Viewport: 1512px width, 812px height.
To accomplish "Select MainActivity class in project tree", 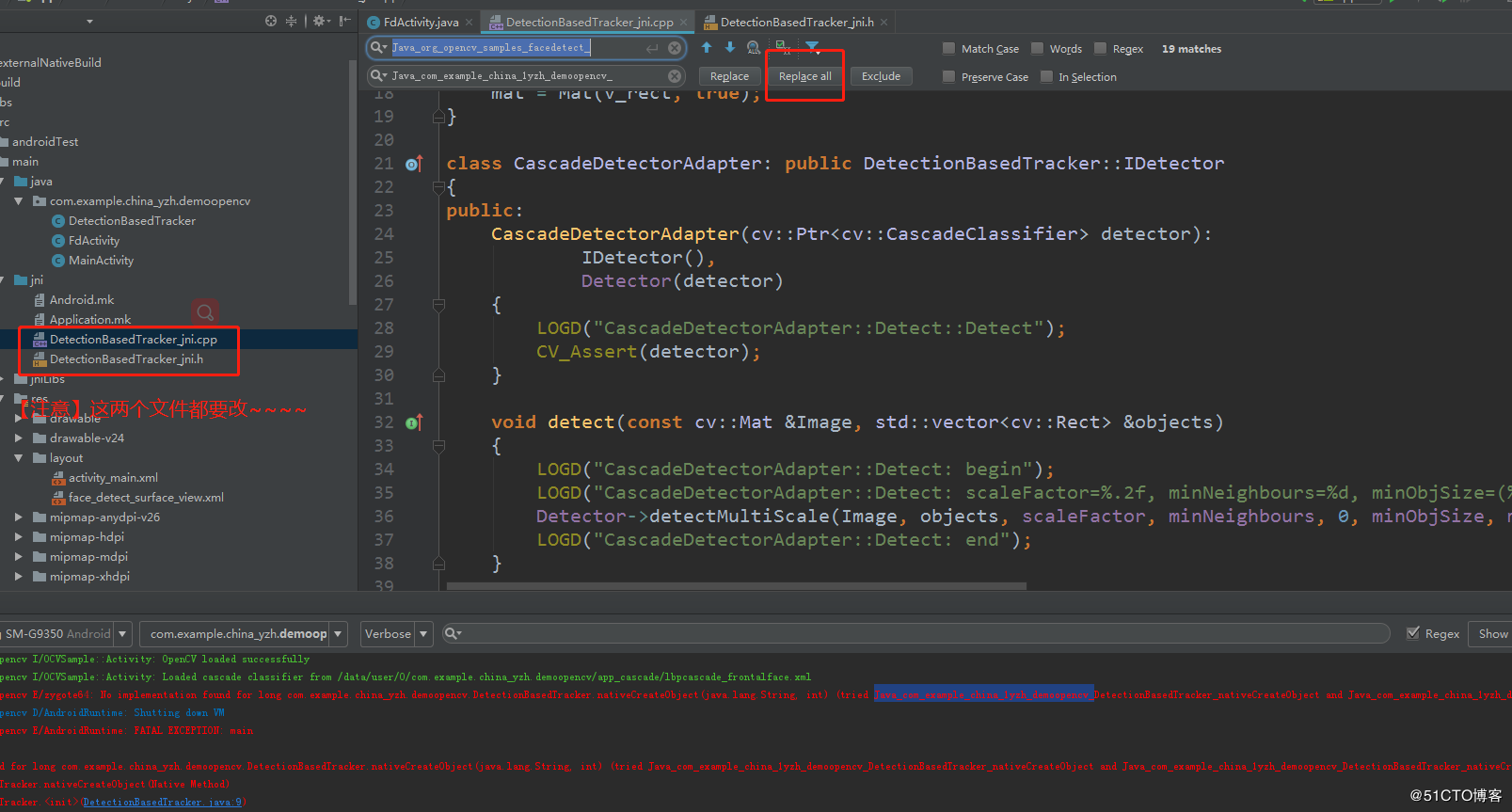I will (101, 261).
